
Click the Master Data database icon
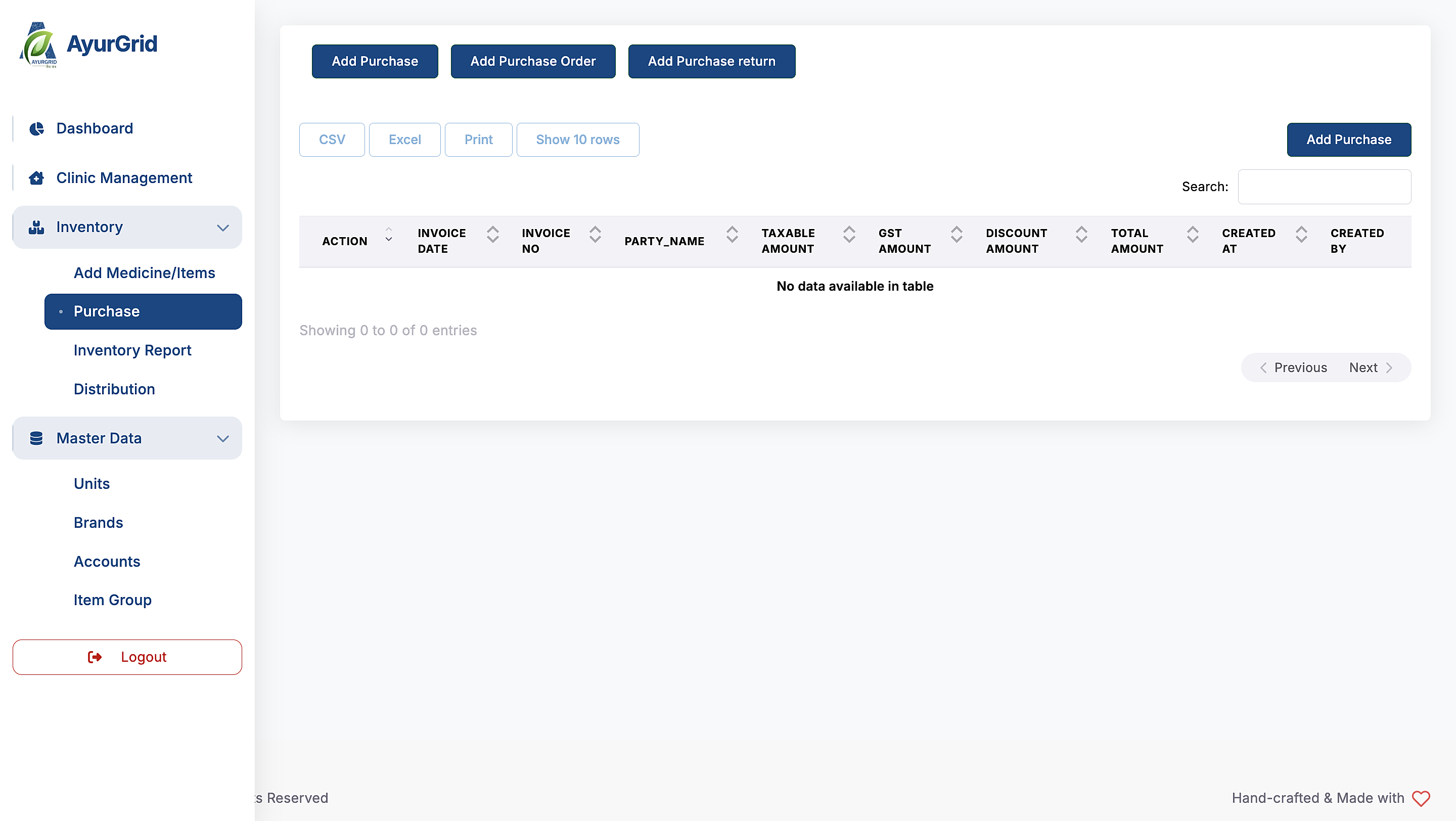coord(37,438)
